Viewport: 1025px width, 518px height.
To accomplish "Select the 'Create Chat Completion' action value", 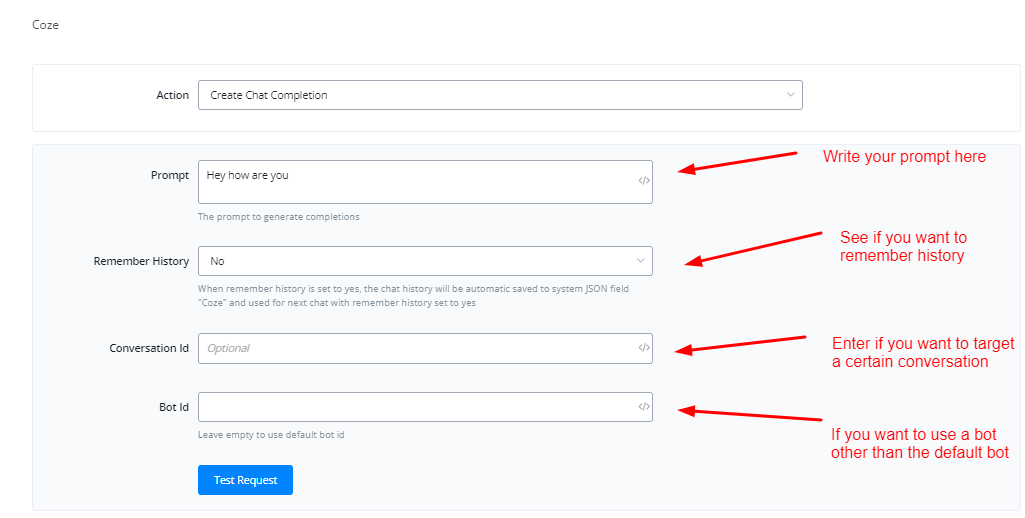I will coord(269,95).
